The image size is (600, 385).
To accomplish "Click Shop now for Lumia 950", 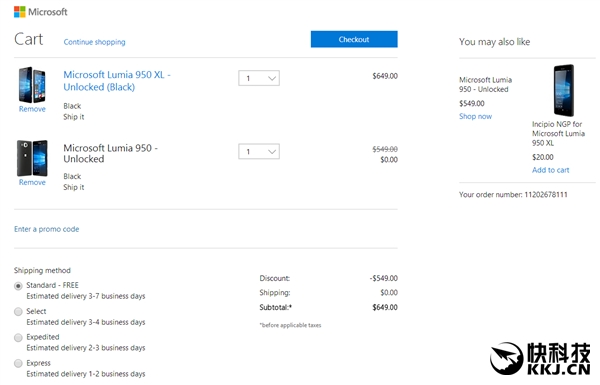I will (x=475, y=116).
